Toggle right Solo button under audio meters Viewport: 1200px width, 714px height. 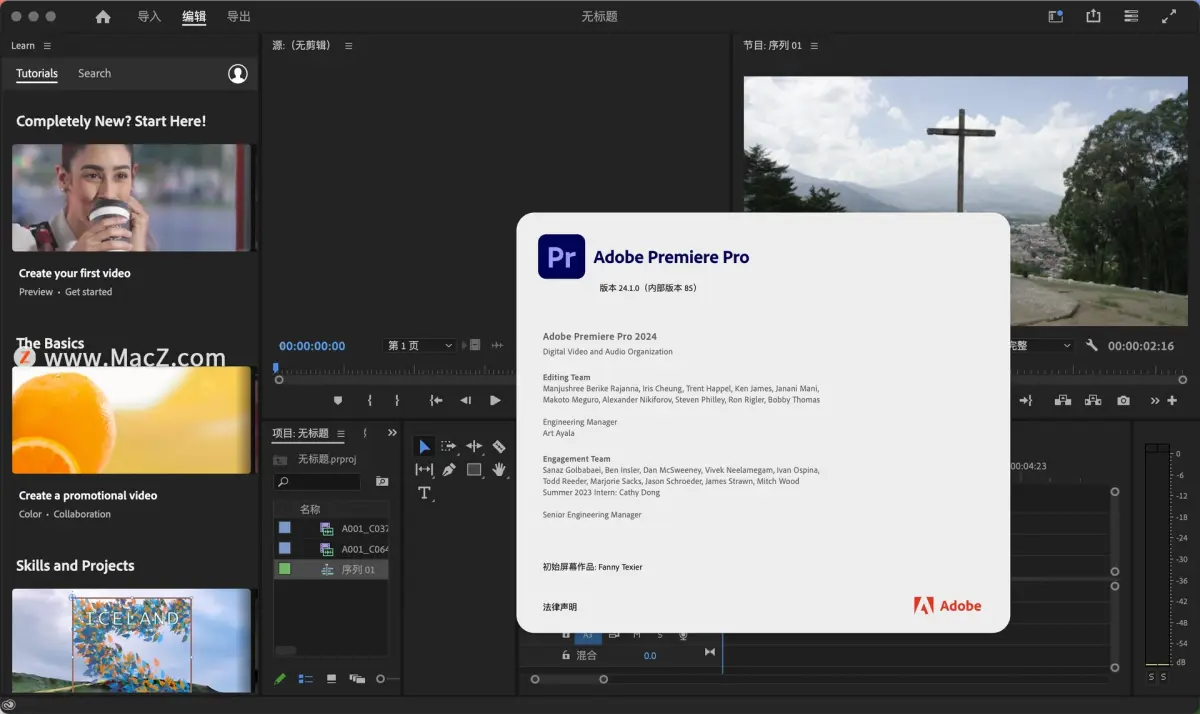1163,677
